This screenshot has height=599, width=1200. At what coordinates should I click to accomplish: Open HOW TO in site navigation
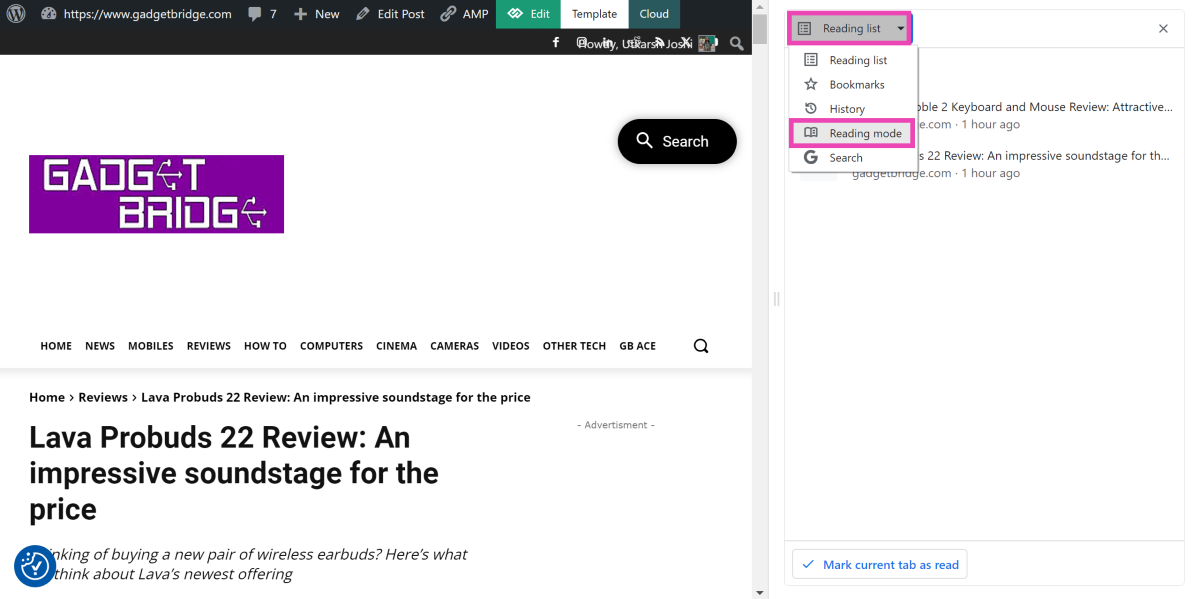point(265,346)
